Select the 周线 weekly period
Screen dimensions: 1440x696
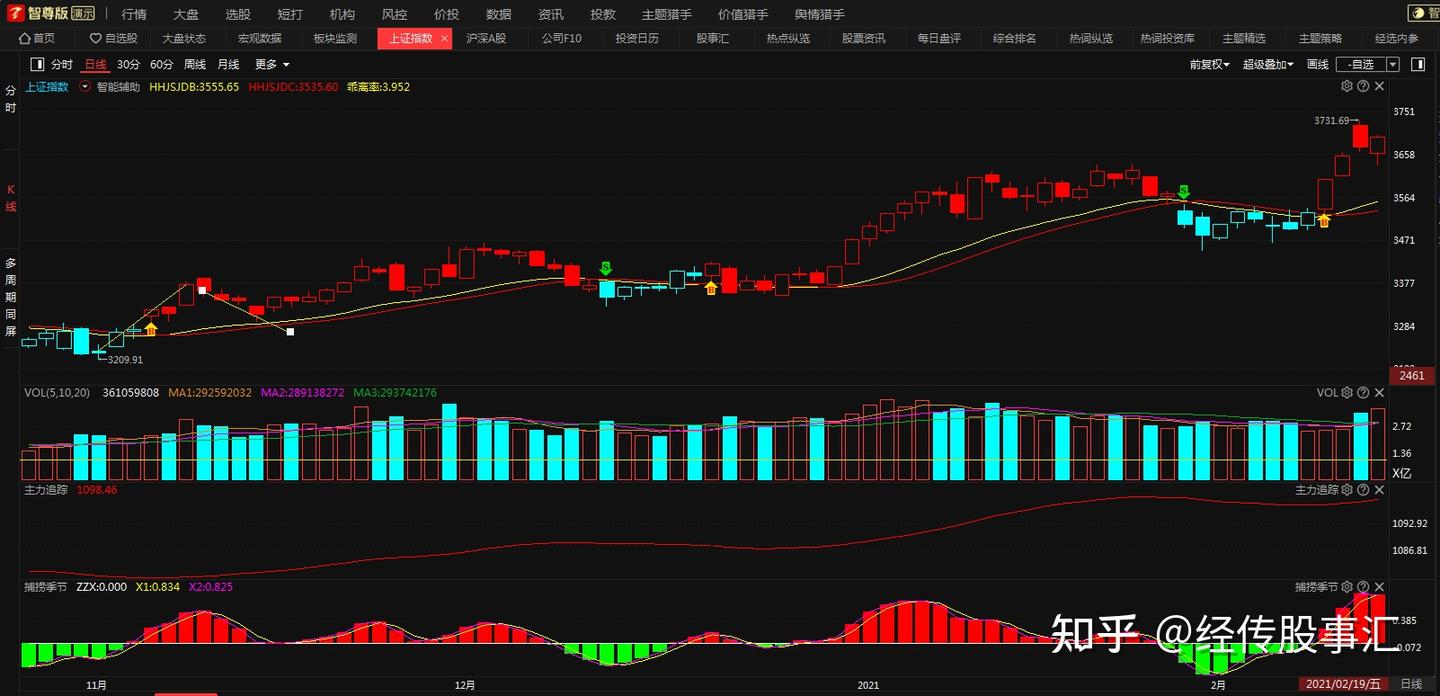click(195, 64)
